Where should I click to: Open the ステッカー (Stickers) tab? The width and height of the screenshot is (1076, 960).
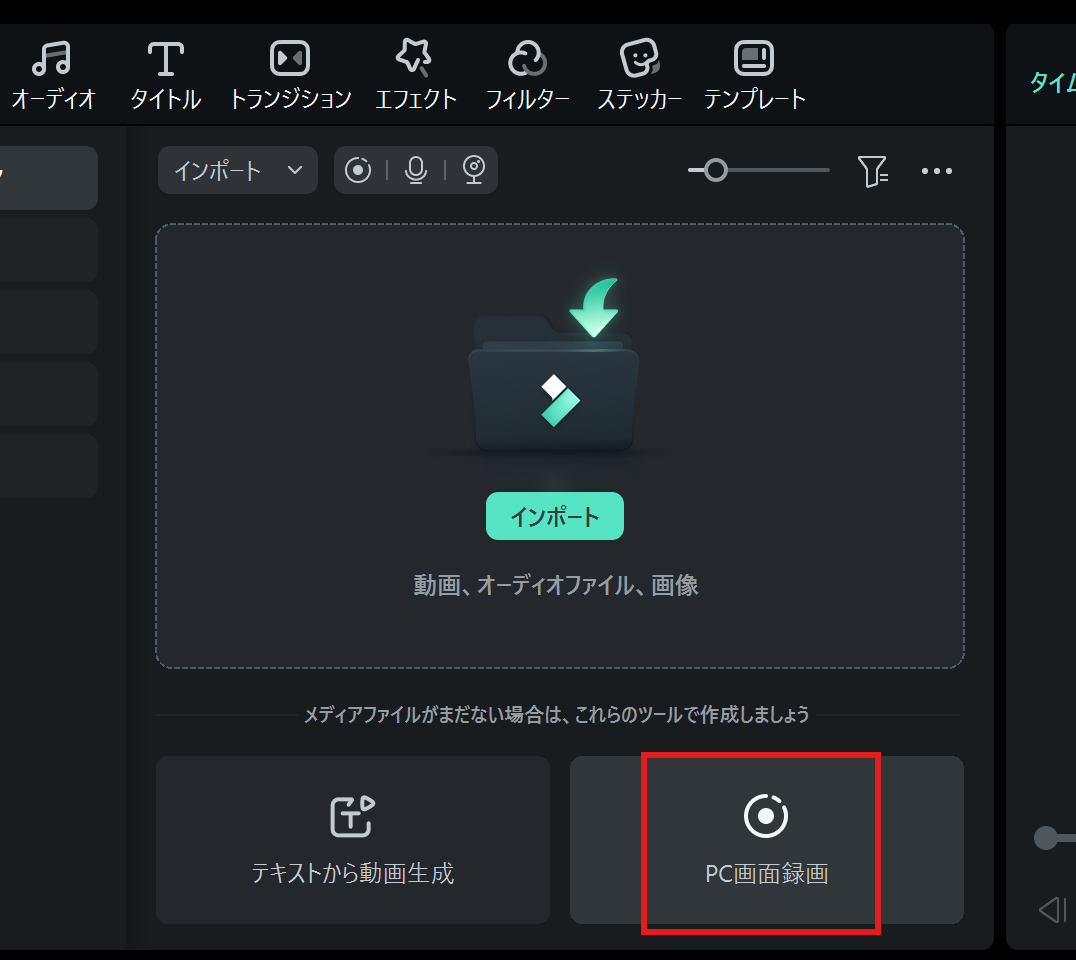coord(640,75)
